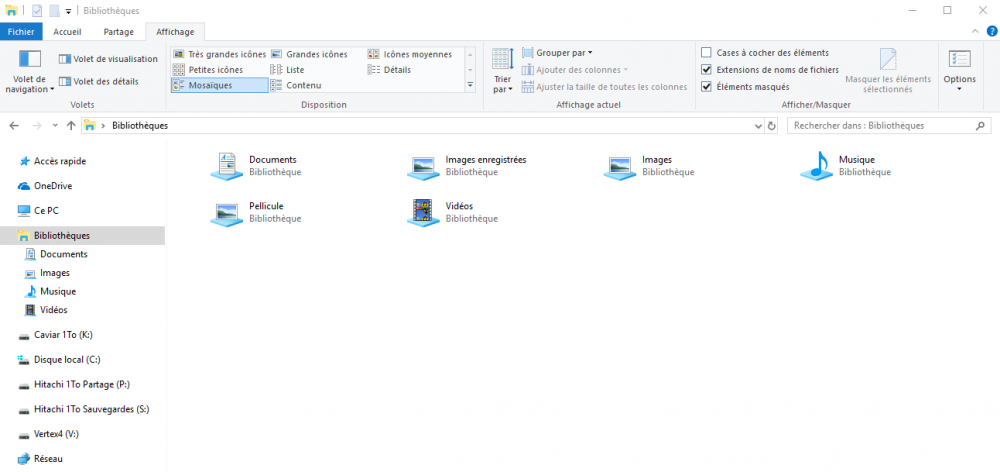Click the quick access New folder icon
This screenshot has width=1000, height=472.
(x=54, y=11)
